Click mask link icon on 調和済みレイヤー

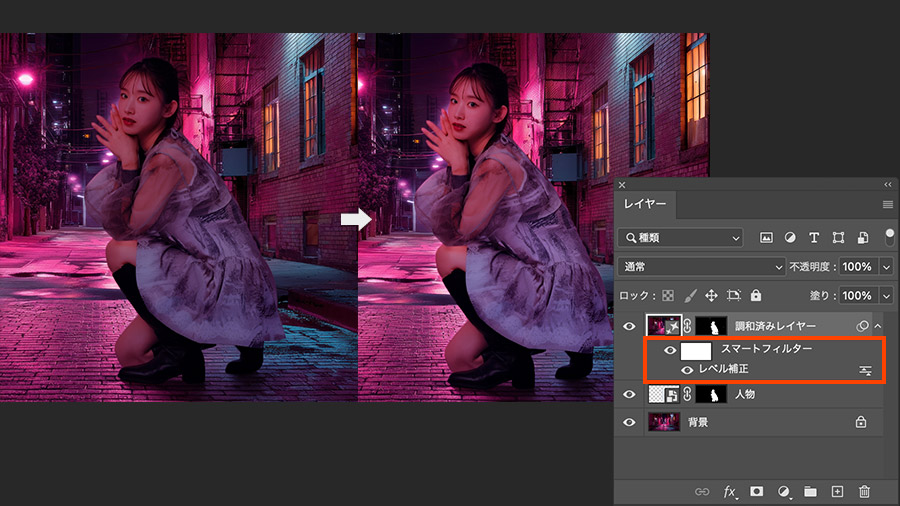click(x=688, y=326)
